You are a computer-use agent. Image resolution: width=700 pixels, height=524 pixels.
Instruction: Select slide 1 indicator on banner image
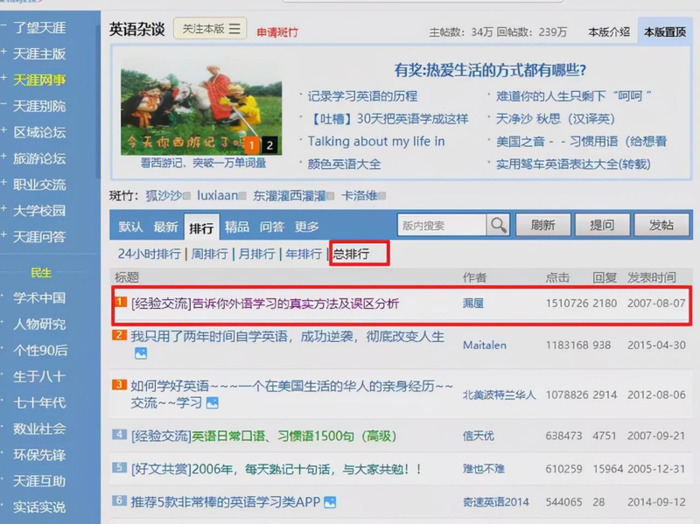click(251, 145)
